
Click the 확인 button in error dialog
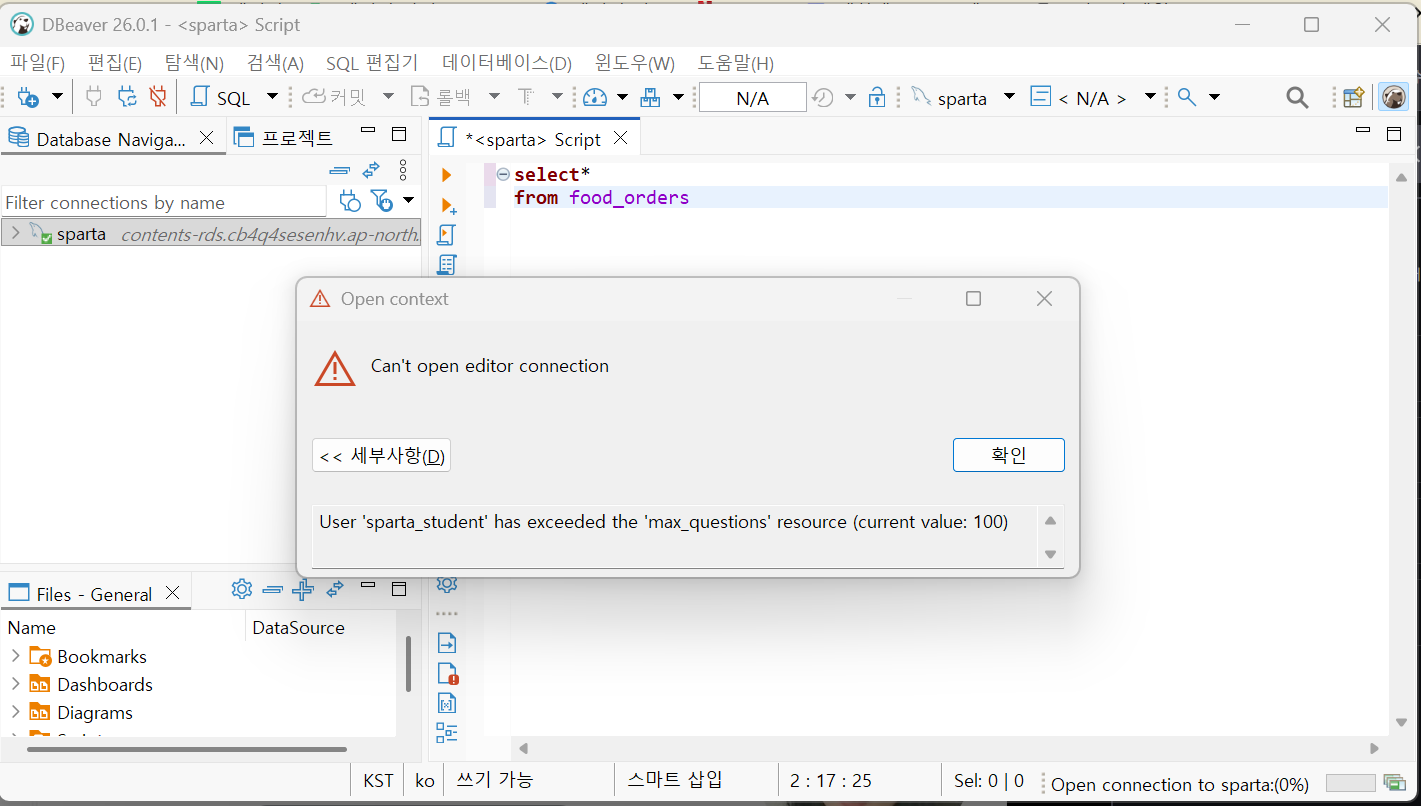pos(1008,455)
